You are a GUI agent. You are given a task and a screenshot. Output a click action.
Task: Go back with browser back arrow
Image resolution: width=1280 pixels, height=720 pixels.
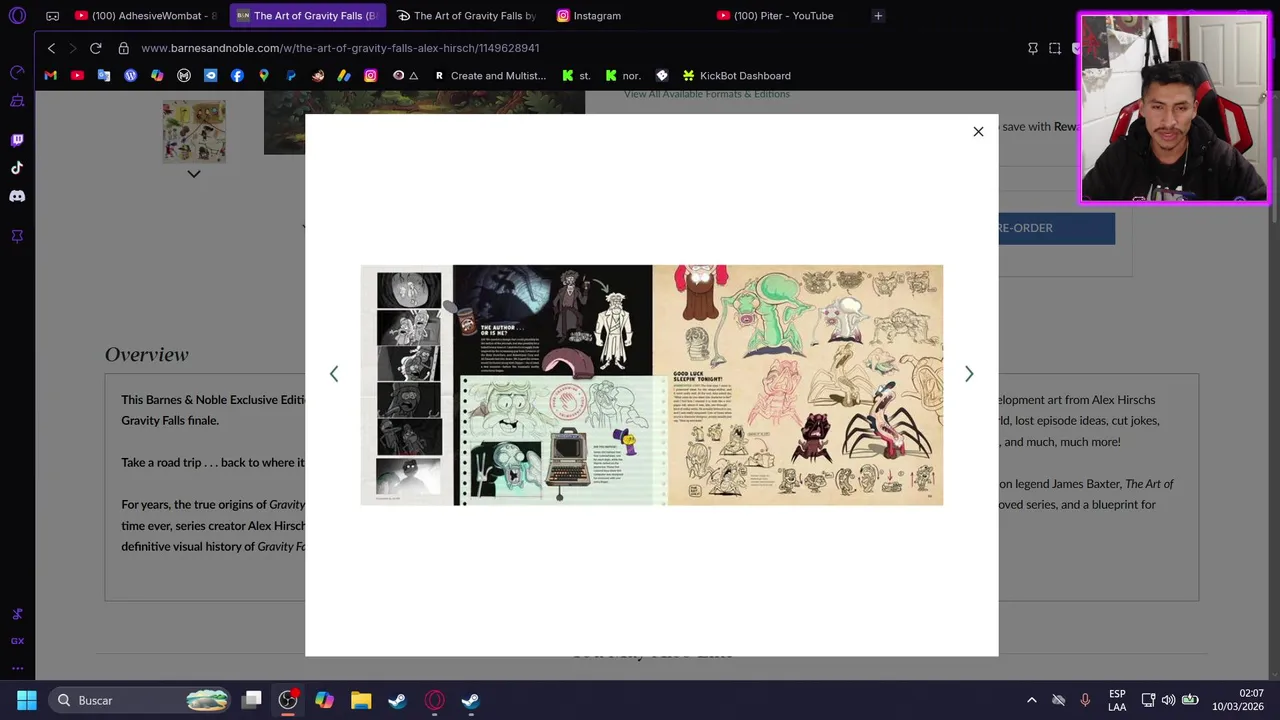pyautogui.click(x=51, y=48)
